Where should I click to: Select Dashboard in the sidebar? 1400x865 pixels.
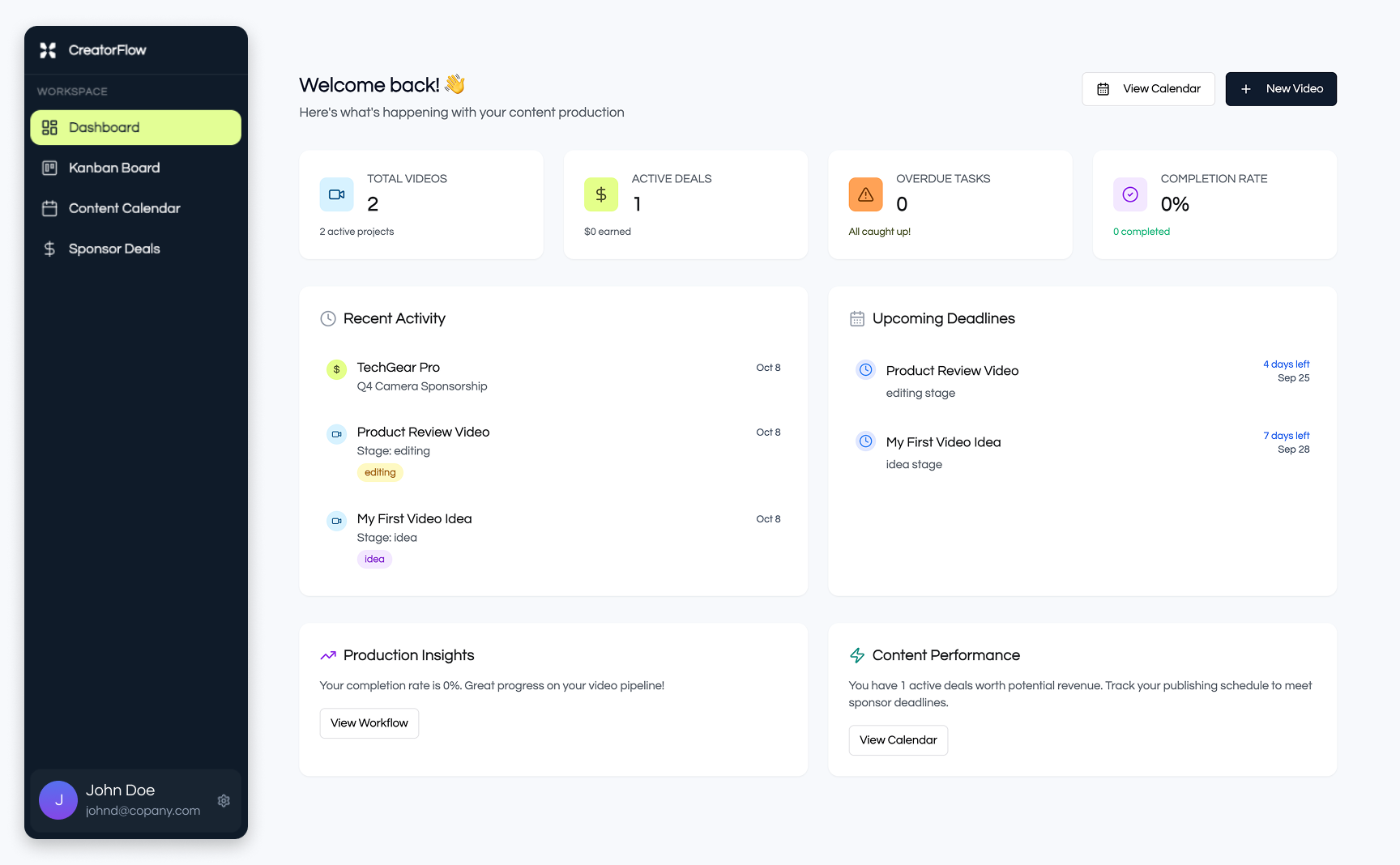pyautogui.click(x=136, y=127)
